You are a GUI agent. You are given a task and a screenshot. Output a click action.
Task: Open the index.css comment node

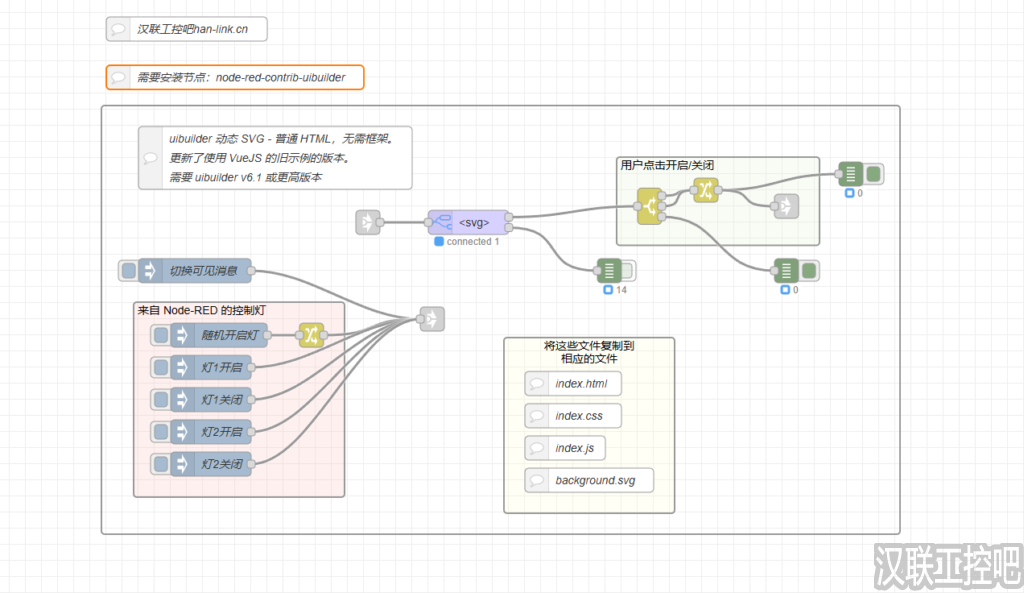573,415
